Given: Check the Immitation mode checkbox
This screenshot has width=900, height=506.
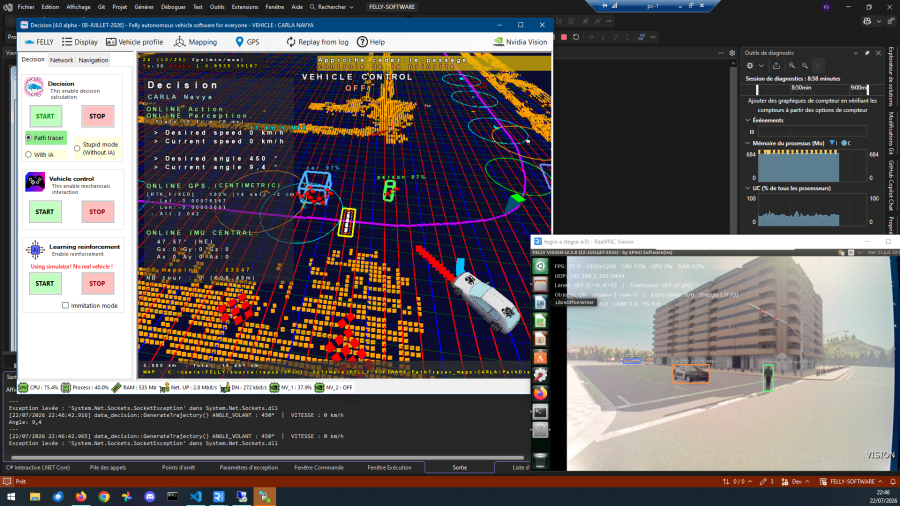Looking at the screenshot, I should pyautogui.click(x=65, y=305).
